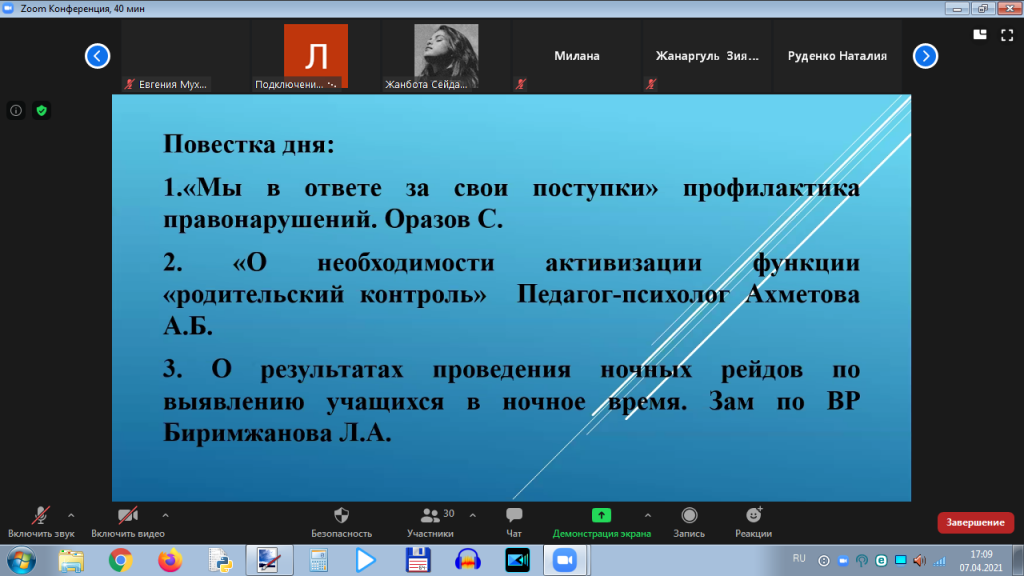This screenshot has height=576, width=1024.
Task: Open the Чат panel
Action: (x=514, y=522)
